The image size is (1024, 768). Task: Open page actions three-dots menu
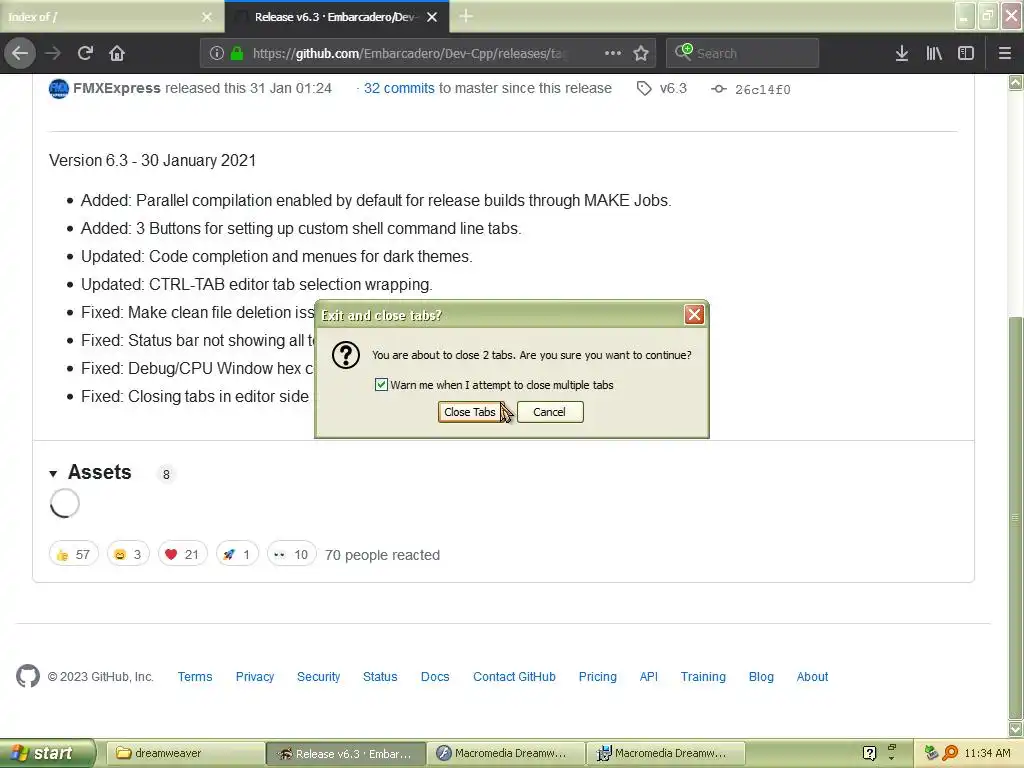click(613, 53)
